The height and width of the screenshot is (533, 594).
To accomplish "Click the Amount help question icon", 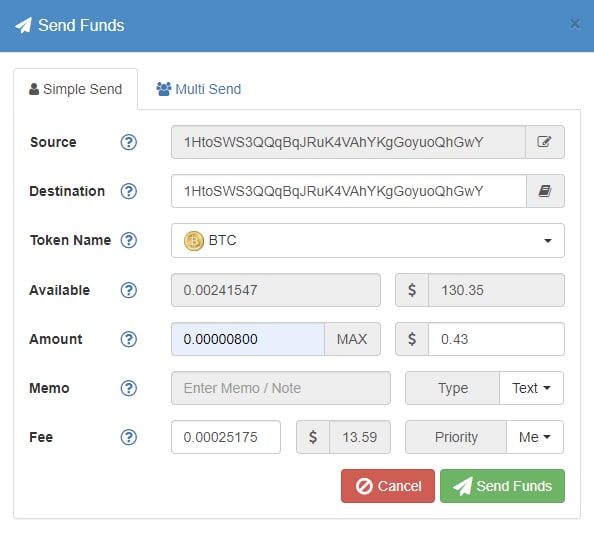I will (x=129, y=339).
